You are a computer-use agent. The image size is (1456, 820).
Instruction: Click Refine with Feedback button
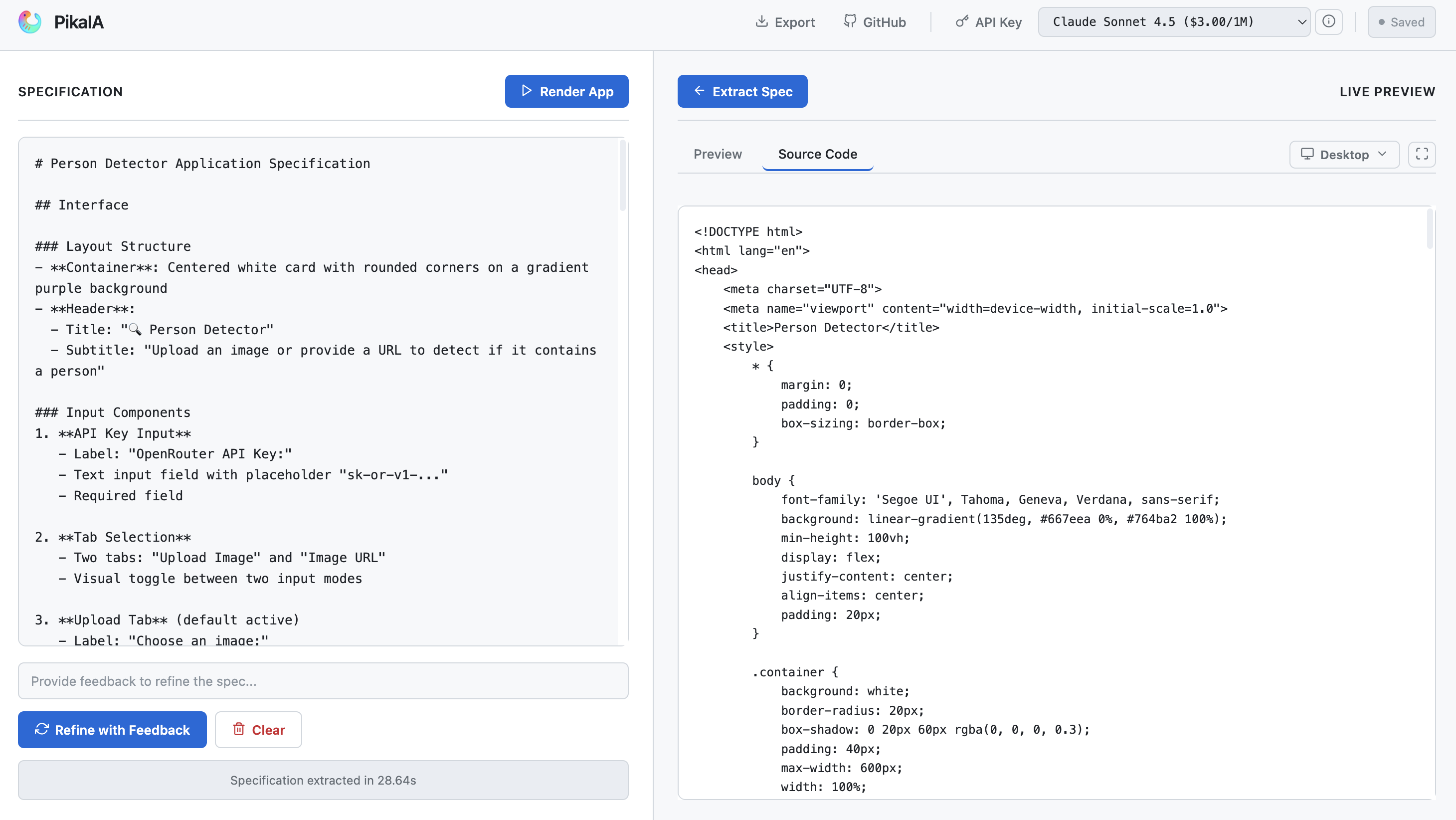coord(113,730)
